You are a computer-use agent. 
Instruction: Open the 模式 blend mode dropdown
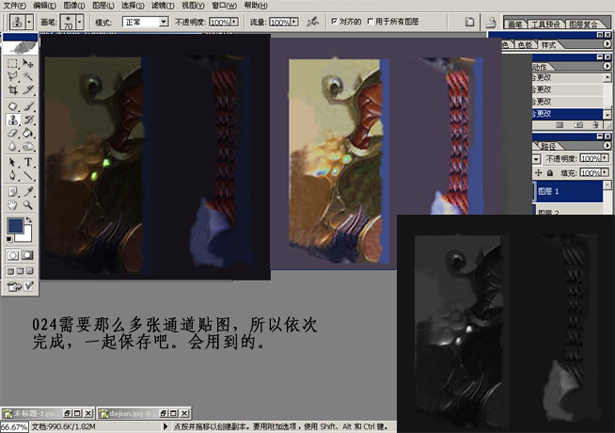[164, 22]
